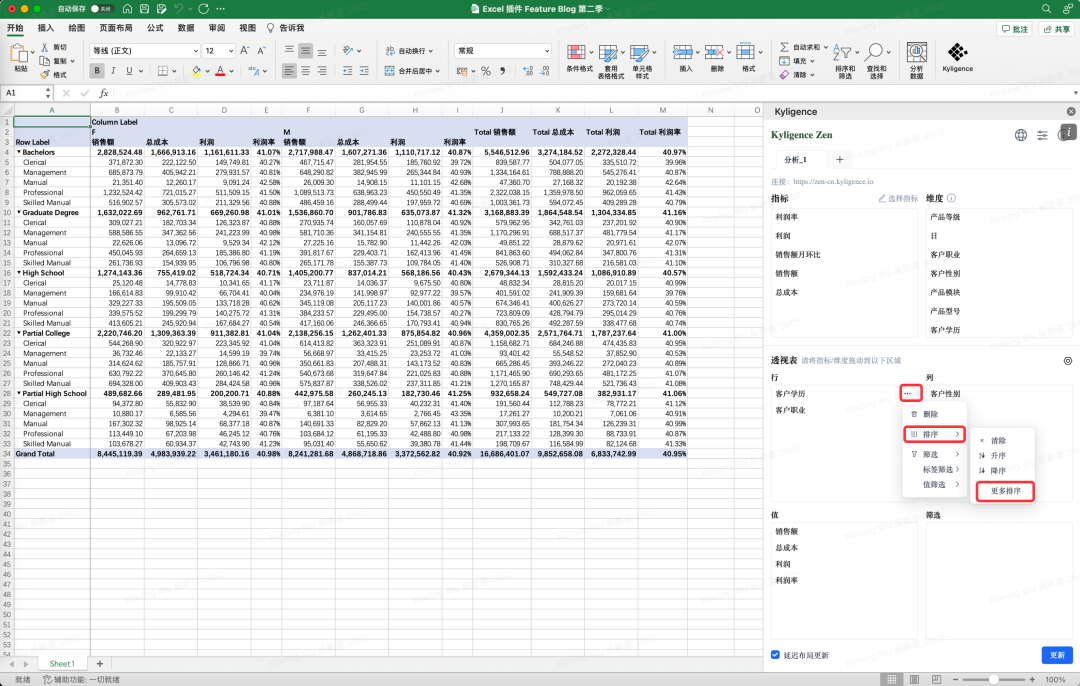The height and width of the screenshot is (686, 1080).
Task: Uncheck the 延迟布局更新 checkbox
Action: click(x=776, y=655)
